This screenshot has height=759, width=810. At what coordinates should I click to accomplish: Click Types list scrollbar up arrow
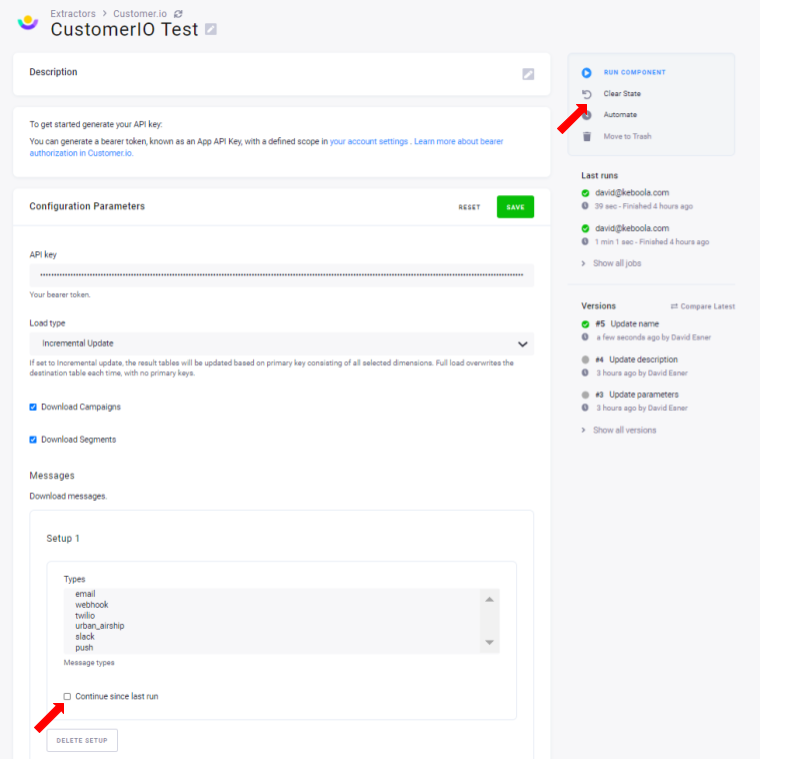point(489,600)
